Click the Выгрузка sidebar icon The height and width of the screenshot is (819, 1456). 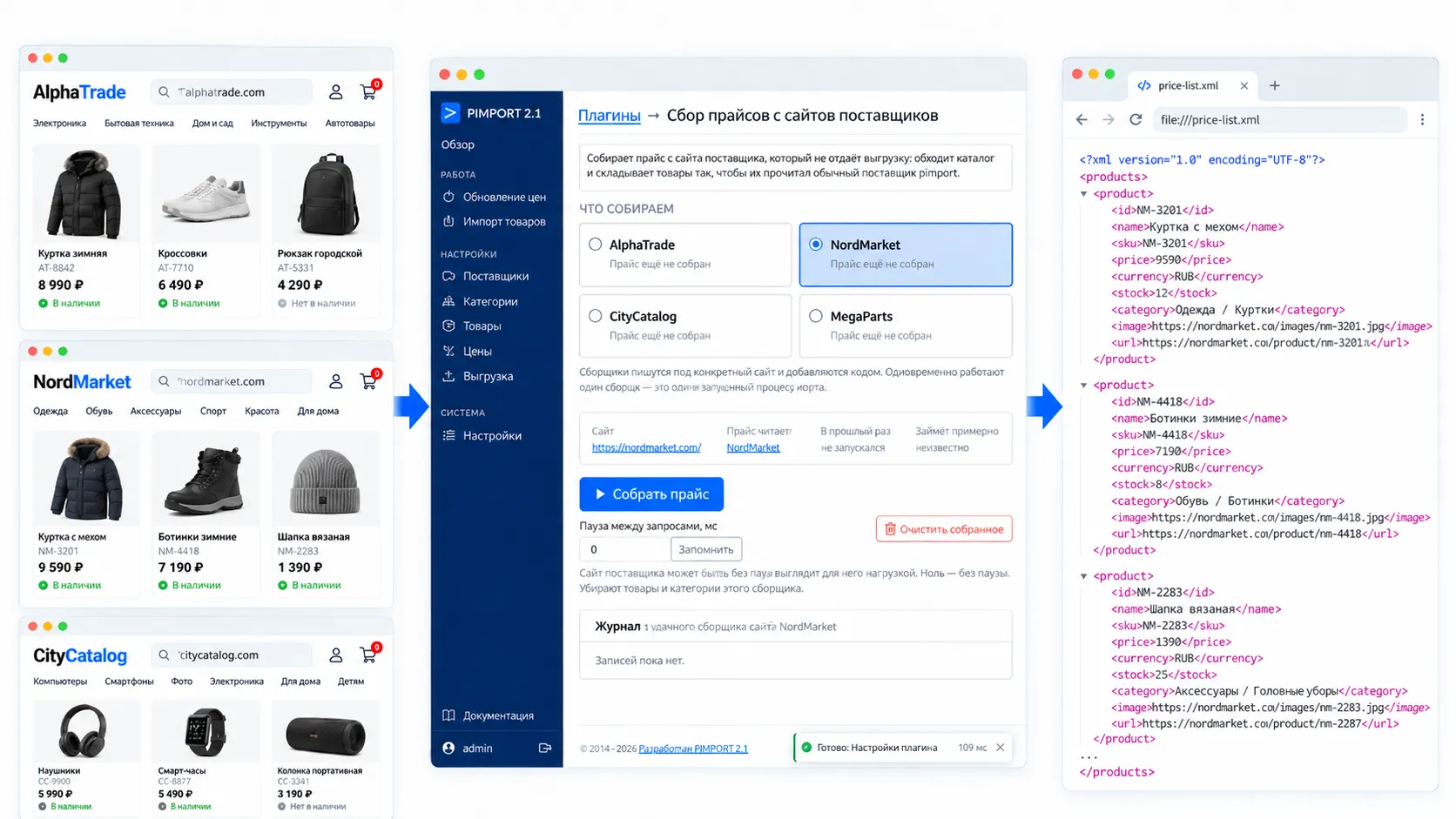(x=448, y=376)
